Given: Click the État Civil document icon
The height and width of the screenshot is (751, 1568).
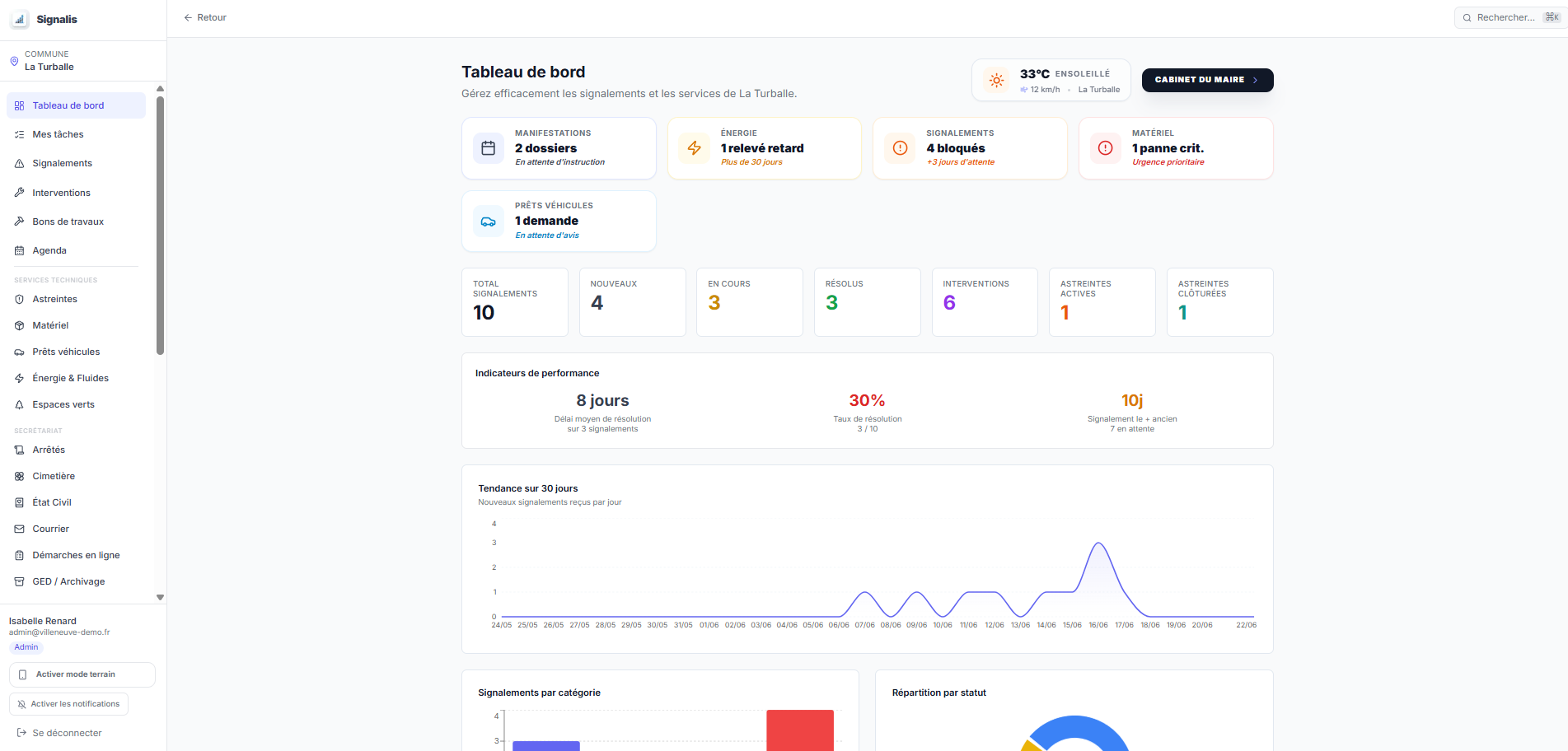Looking at the screenshot, I should point(19,502).
